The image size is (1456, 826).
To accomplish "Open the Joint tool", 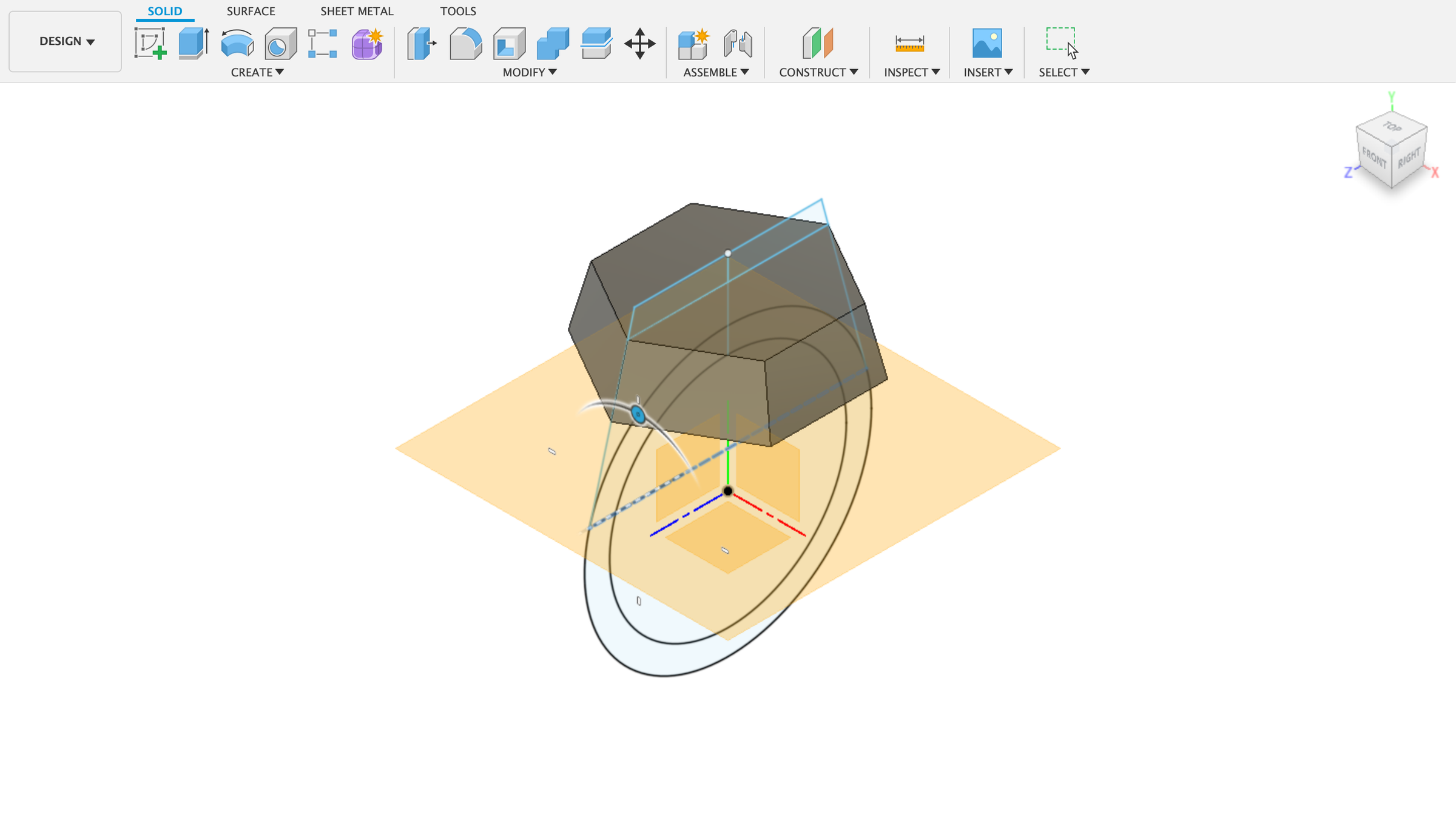I will point(739,44).
